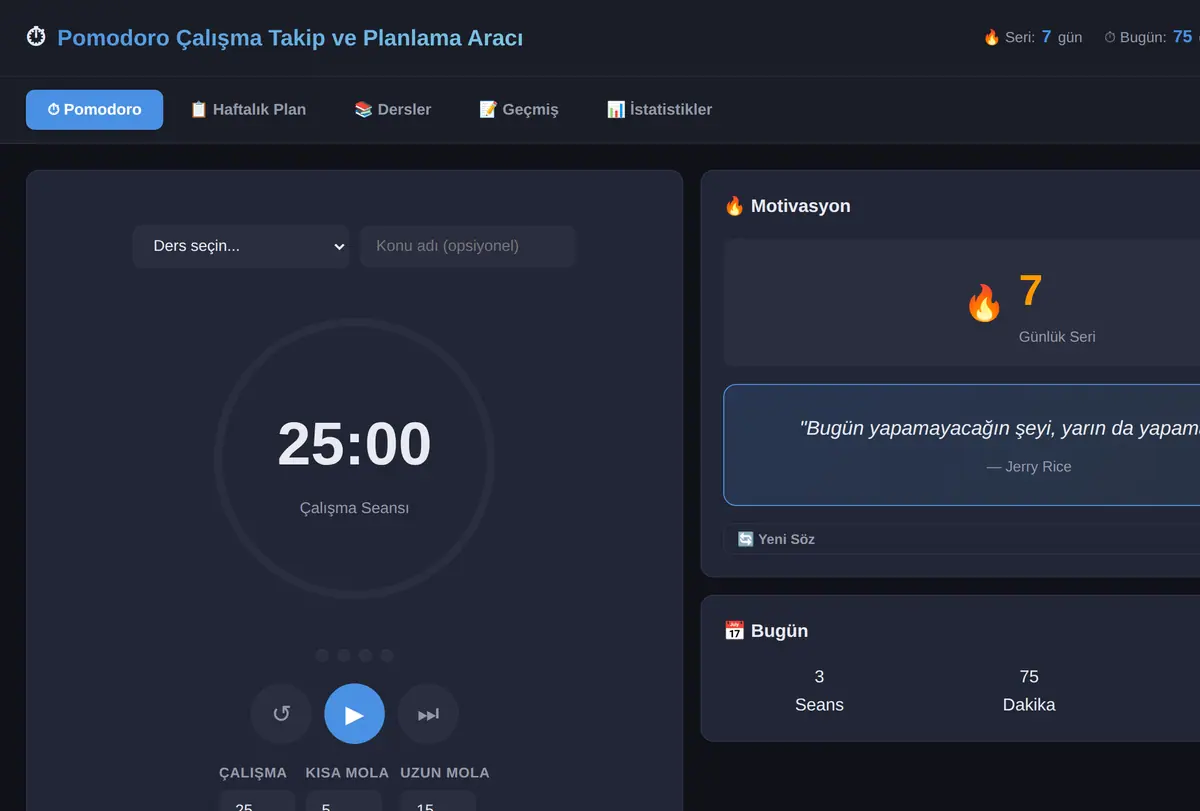Click the motivational quote text
This screenshot has height=811, width=1200.
pyautogui.click(x=1000, y=428)
